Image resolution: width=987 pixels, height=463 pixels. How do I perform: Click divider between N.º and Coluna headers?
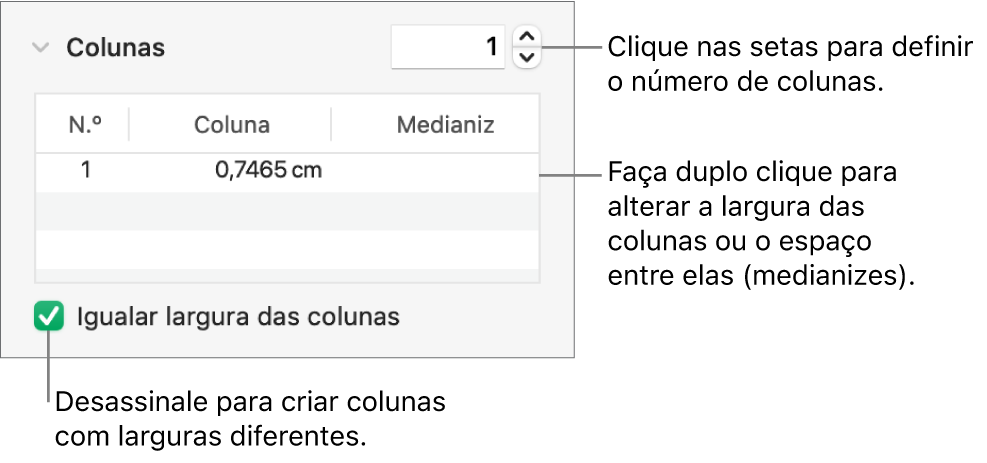pos(129,125)
